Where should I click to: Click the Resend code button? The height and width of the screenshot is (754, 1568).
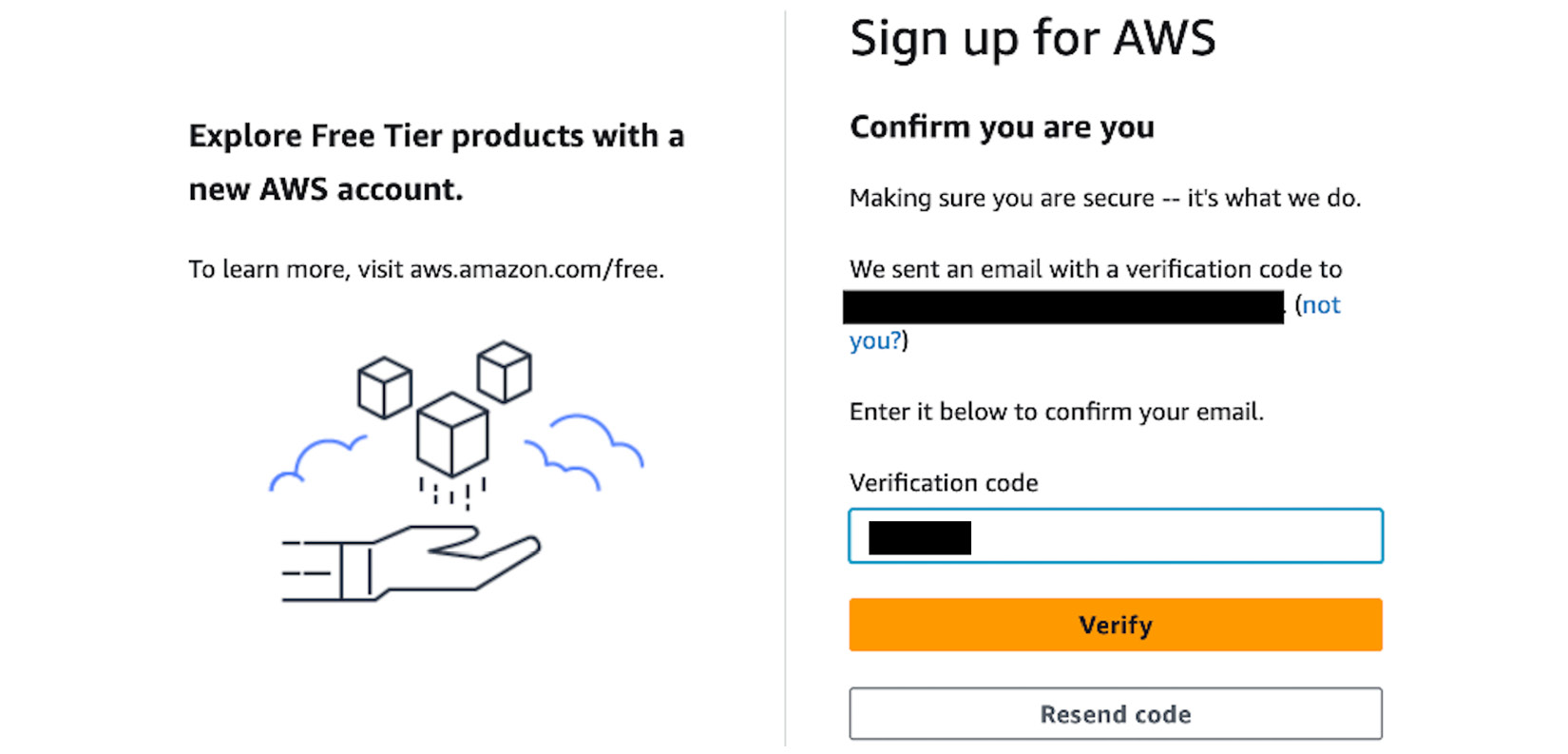pyautogui.click(x=1116, y=713)
